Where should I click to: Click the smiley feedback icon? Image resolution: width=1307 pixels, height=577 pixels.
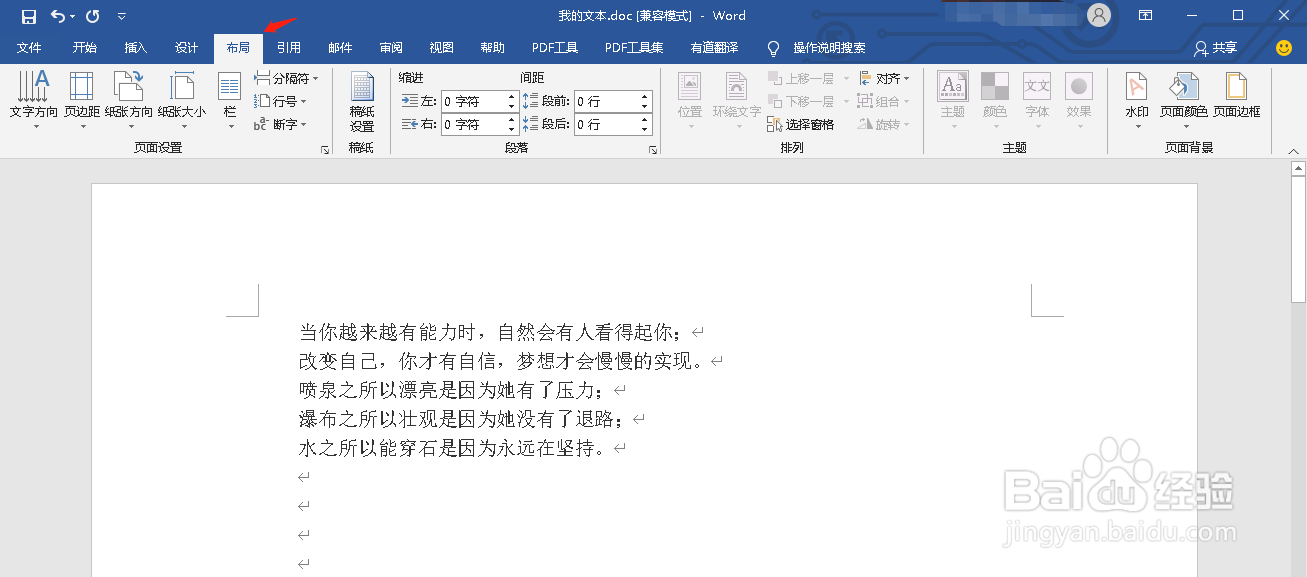[1284, 48]
